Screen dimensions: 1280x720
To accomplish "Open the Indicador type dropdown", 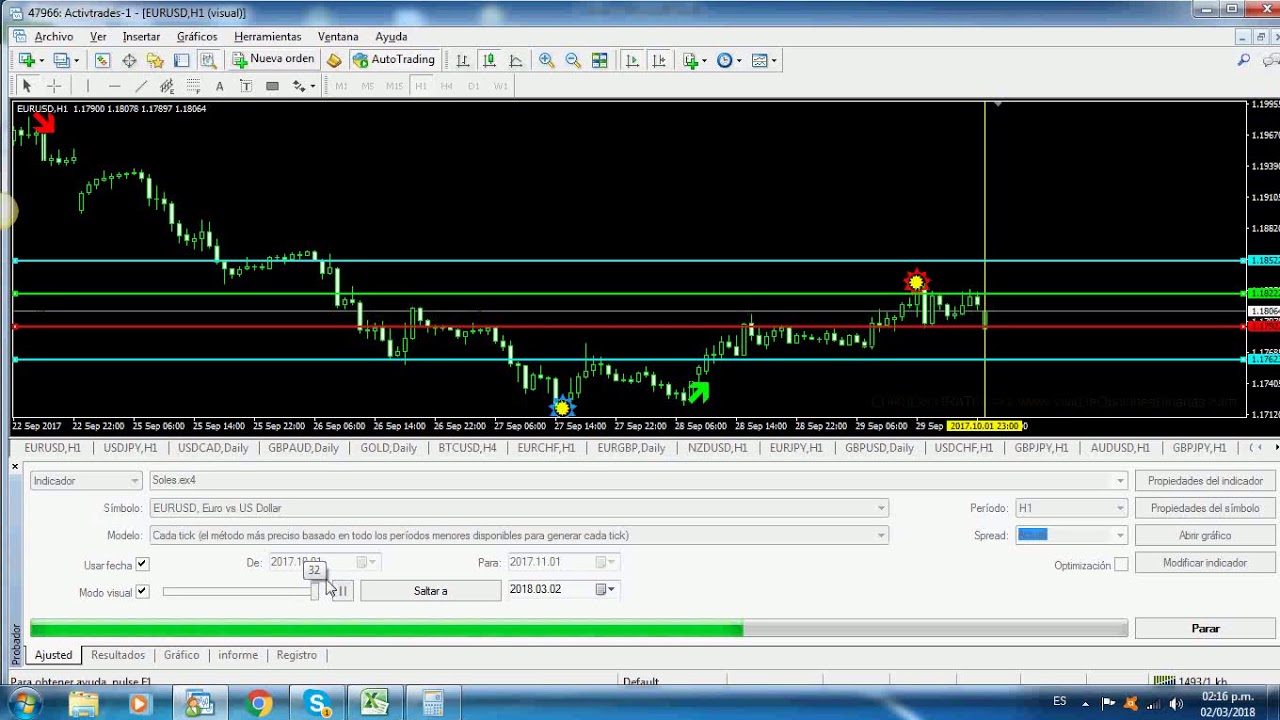I will pos(86,481).
